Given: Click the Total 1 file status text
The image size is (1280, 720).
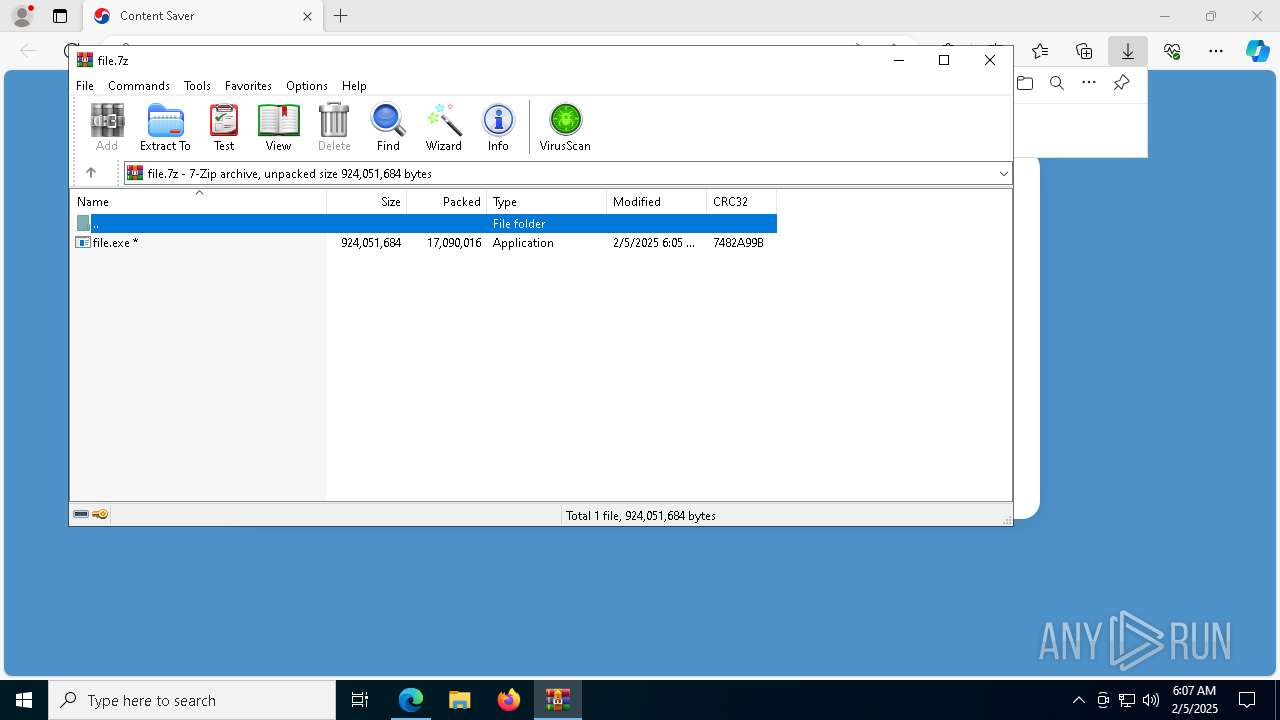Looking at the screenshot, I should coord(641,516).
